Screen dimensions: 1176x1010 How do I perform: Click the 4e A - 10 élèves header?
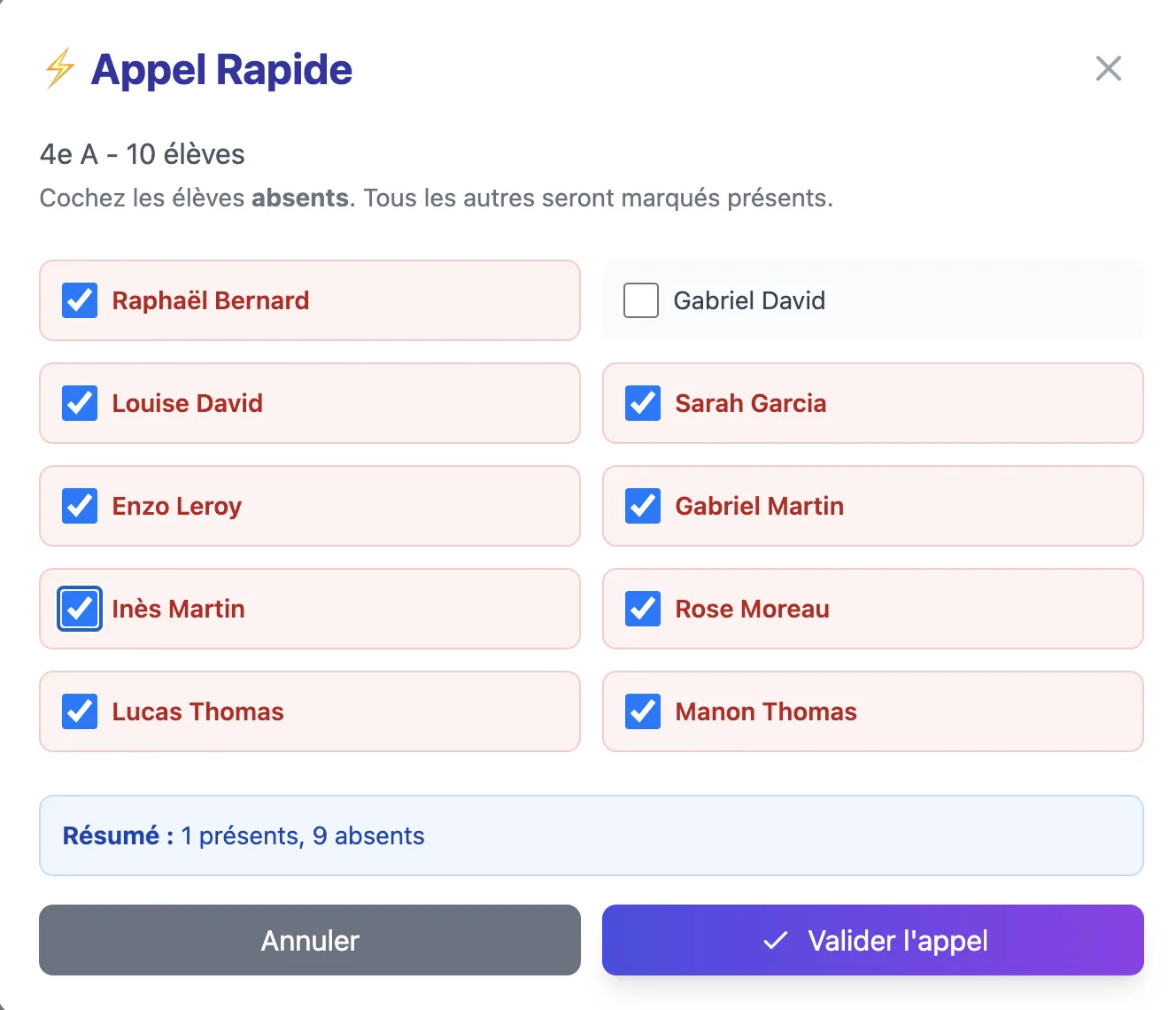[x=142, y=153]
